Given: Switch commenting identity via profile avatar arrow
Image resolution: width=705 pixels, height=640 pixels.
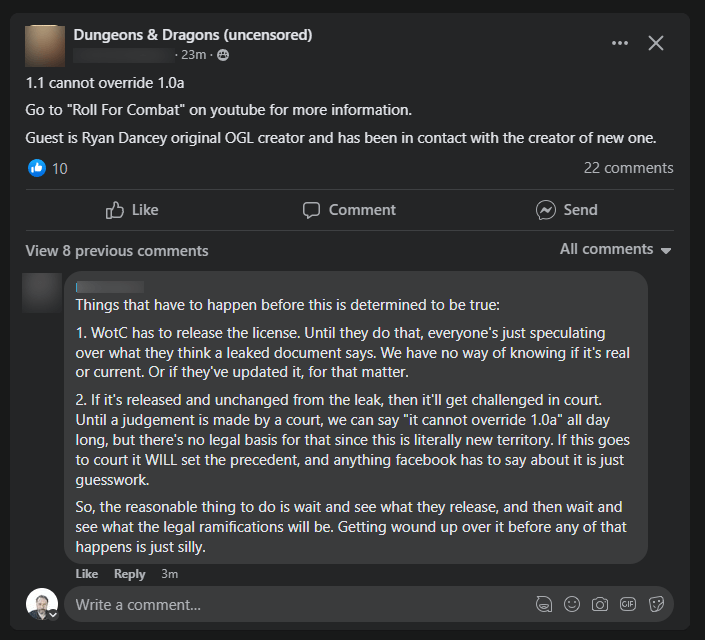Looking at the screenshot, I should pyautogui.click(x=51, y=614).
